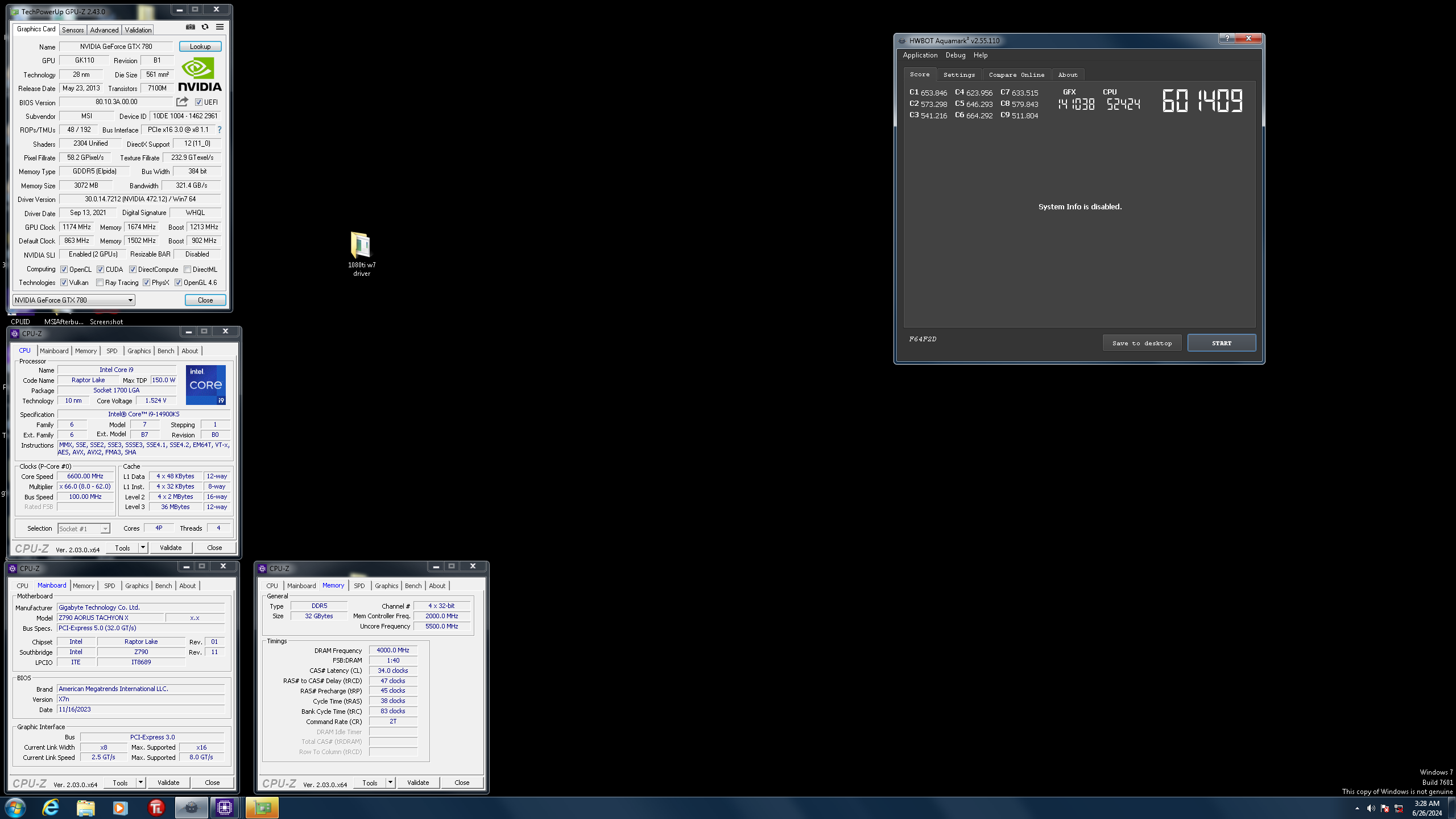The width and height of the screenshot is (1456, 819).
Task: Open the Aquamark Application menu
Action: pyautogui.click(x=920, y=55)
